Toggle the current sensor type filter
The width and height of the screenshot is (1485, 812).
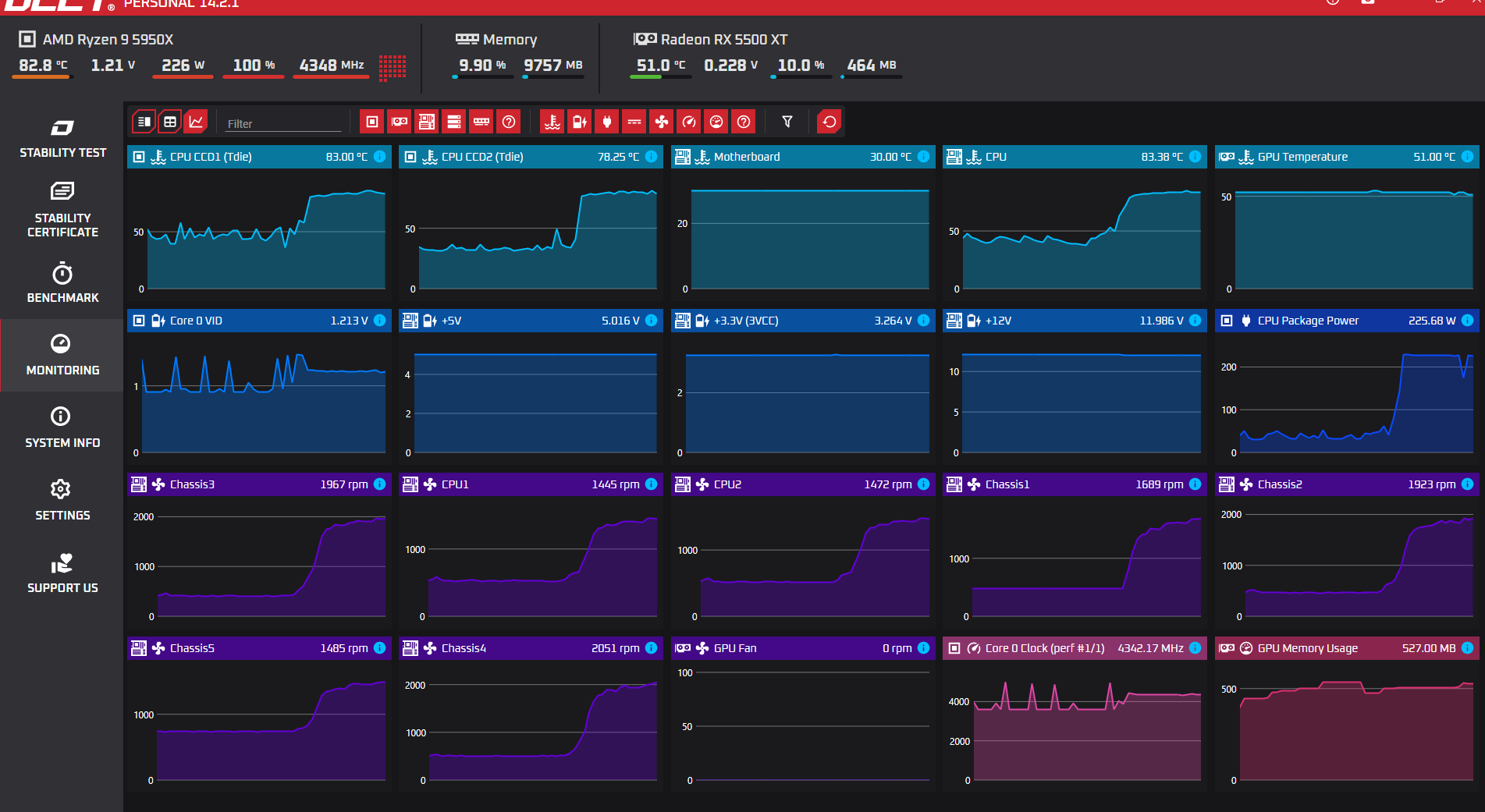coord(634,122)
